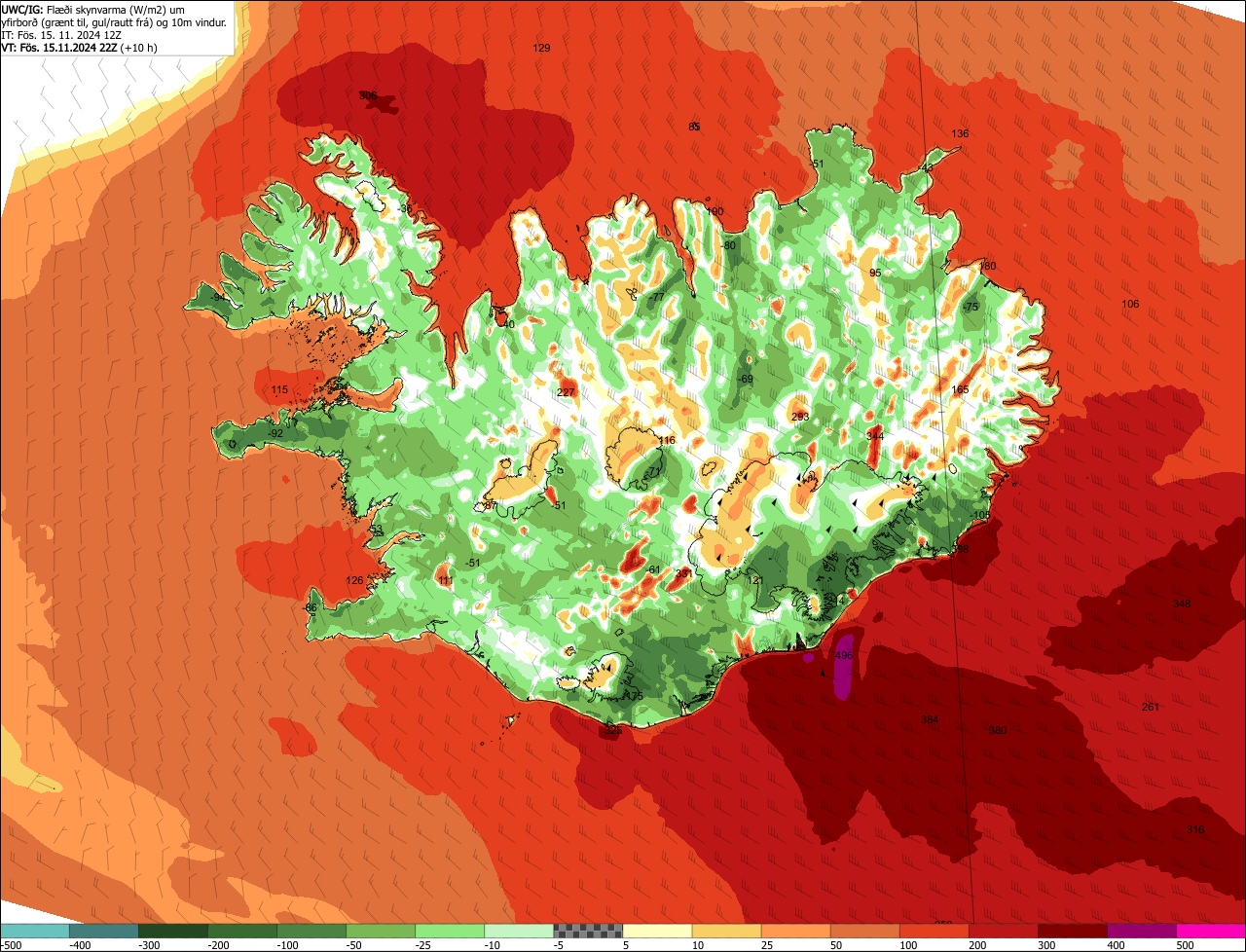Click the value 85 over the northern sea
The image size is (1246, 952).
click(x=694, y=127)
